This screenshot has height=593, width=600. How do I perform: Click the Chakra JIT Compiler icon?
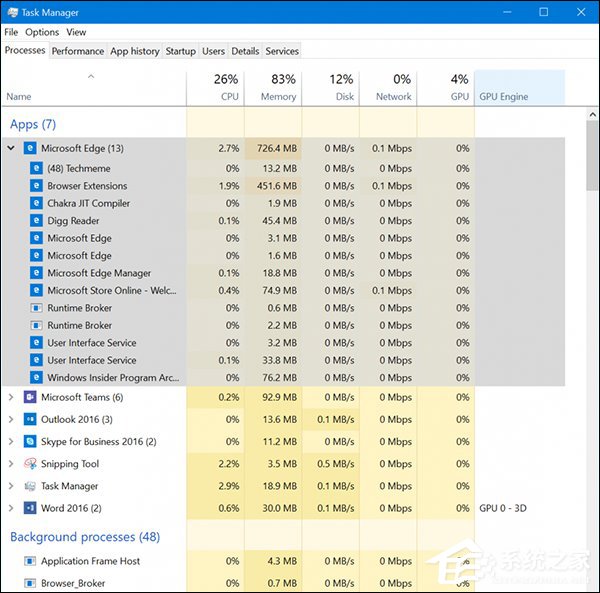[36, 203]
